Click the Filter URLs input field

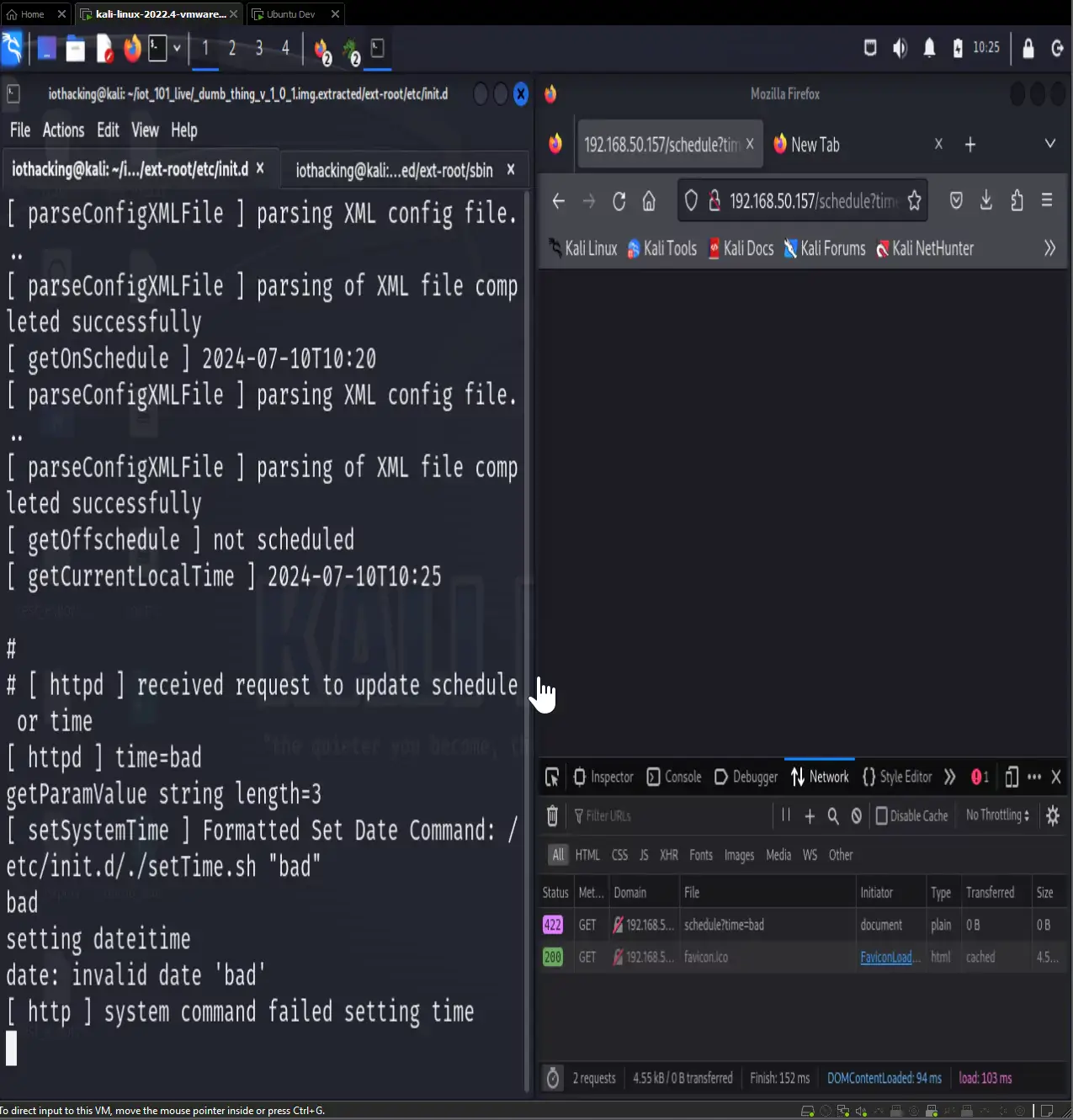pos(640,815)
